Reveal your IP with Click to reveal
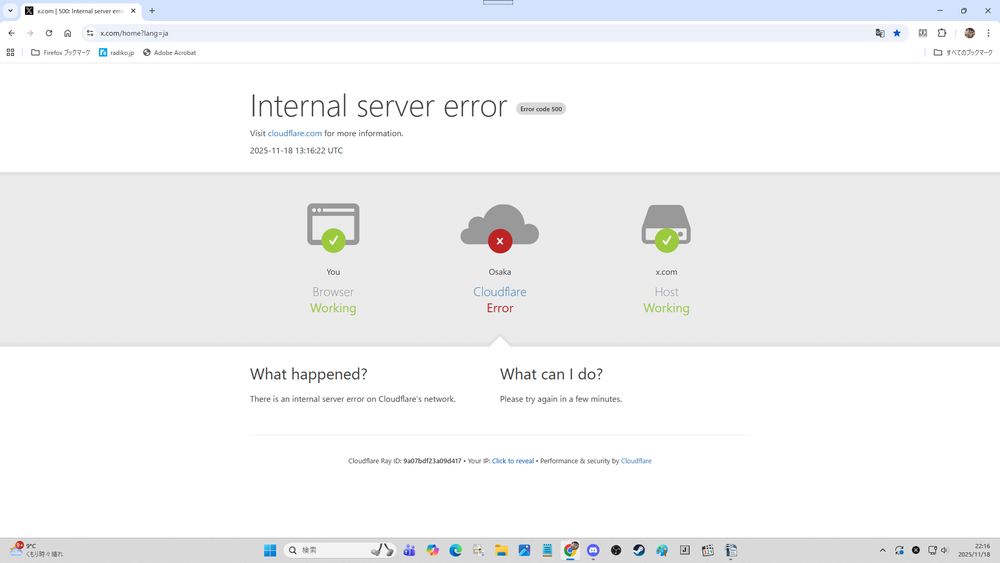This screenshot has height=563, width=1000. pos(513,461)
